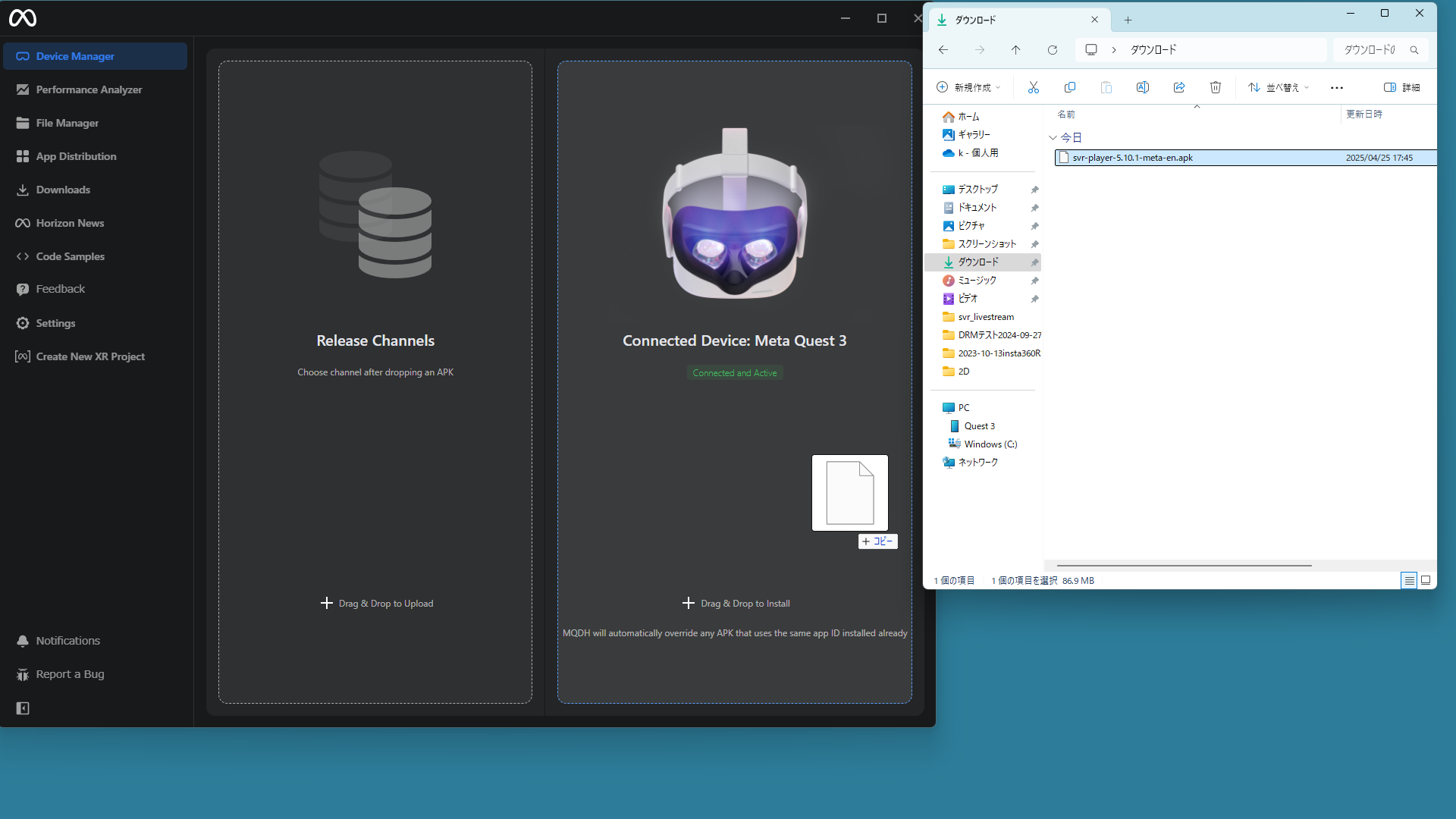Refresh the File Explorer folder view
1456x819 pixels.
(x=1053, y=50)
